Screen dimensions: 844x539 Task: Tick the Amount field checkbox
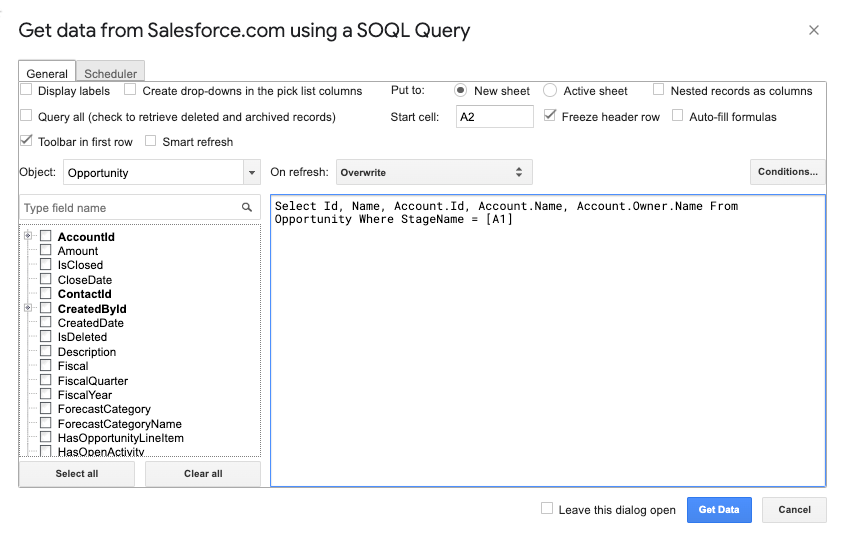[x=46, y=251]
